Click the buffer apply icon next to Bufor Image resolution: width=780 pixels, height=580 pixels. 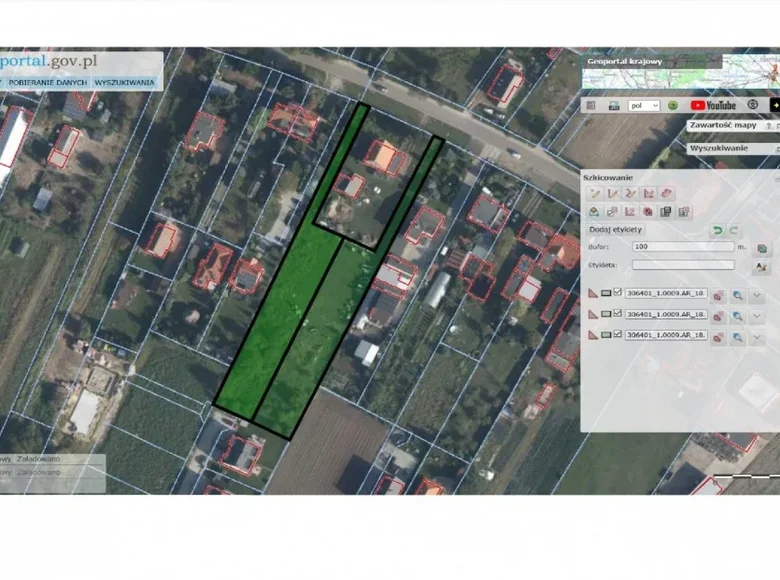[x=762, y=247]
